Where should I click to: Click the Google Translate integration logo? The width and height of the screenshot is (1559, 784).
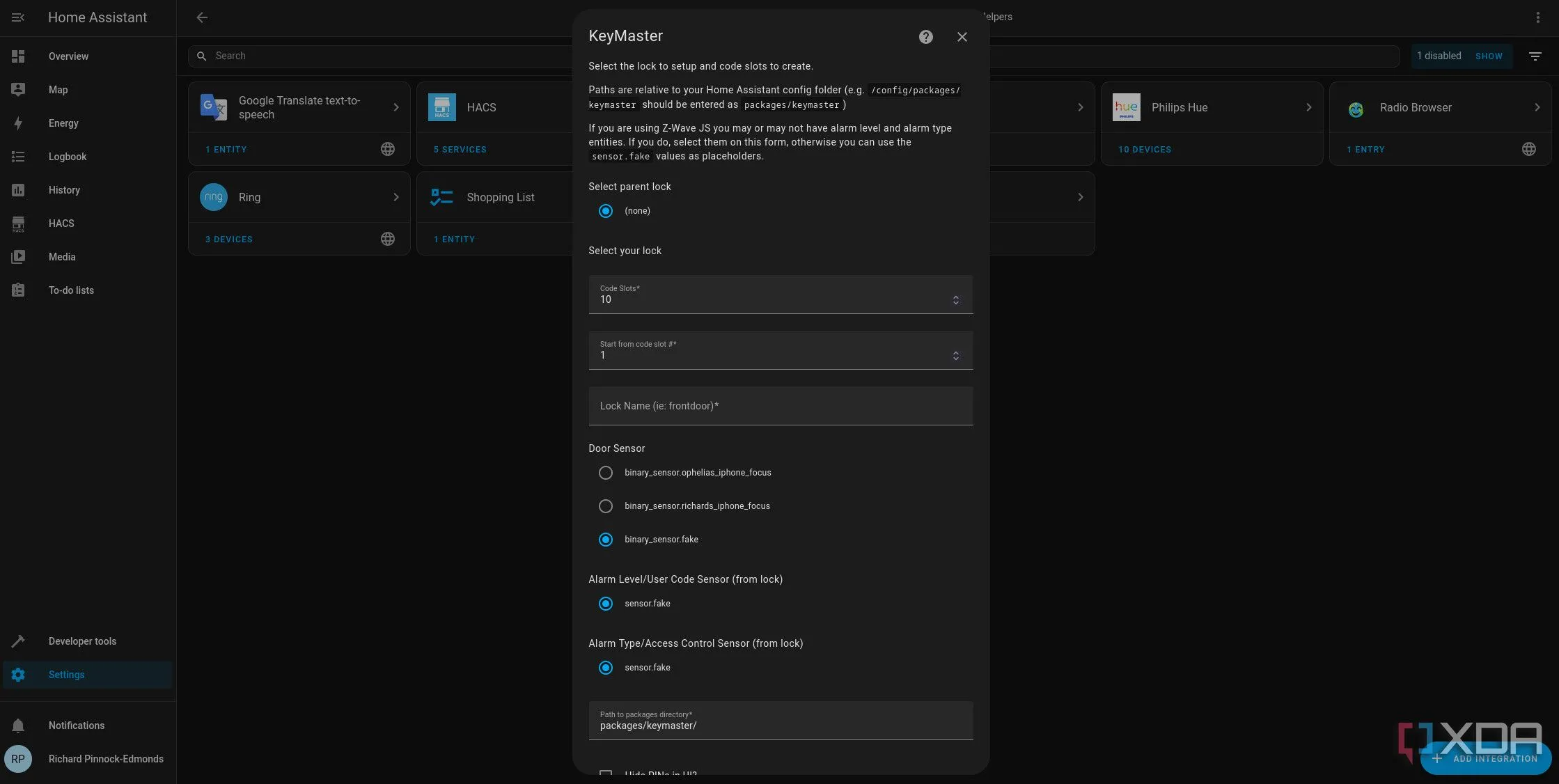[x=214, y=107]
